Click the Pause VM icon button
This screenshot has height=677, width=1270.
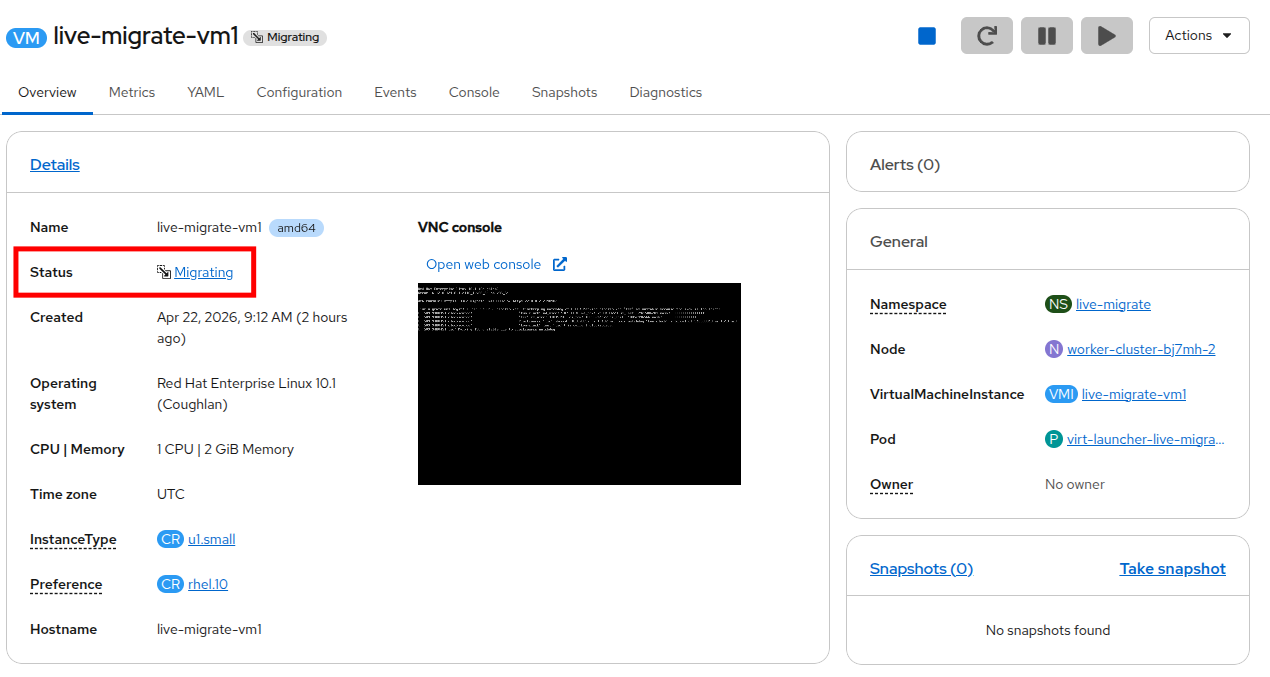click(x=1047, y=36)
